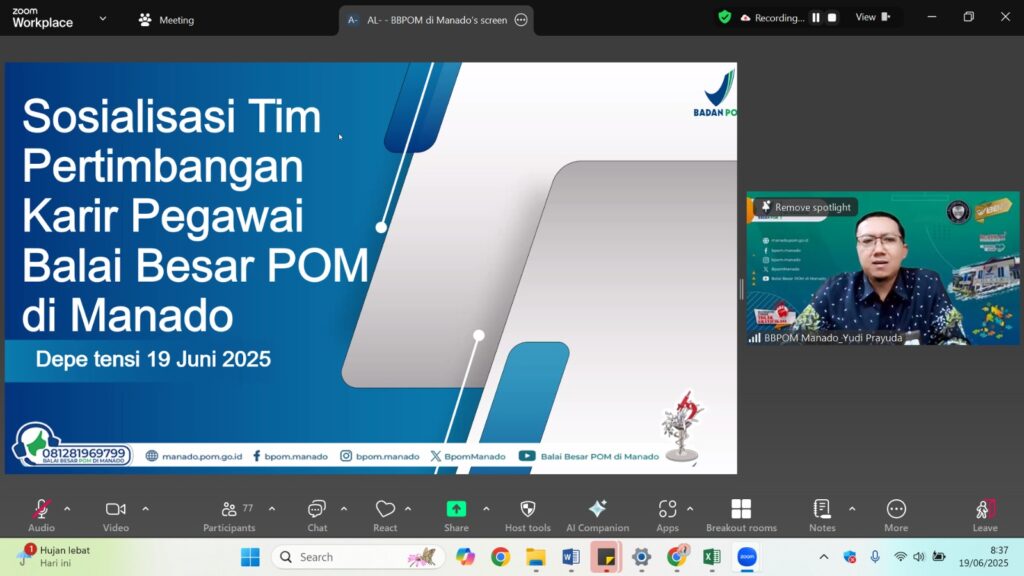Pause the recording

pos(816,18)
